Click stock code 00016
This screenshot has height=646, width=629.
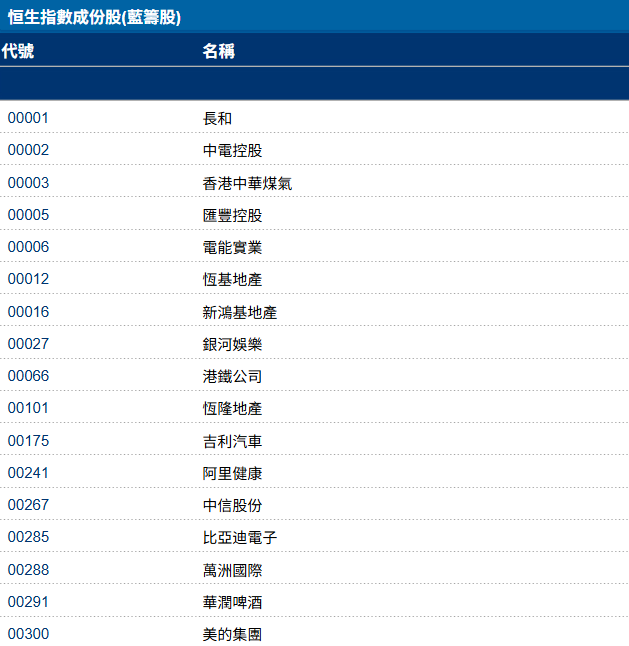pos(28,312)
